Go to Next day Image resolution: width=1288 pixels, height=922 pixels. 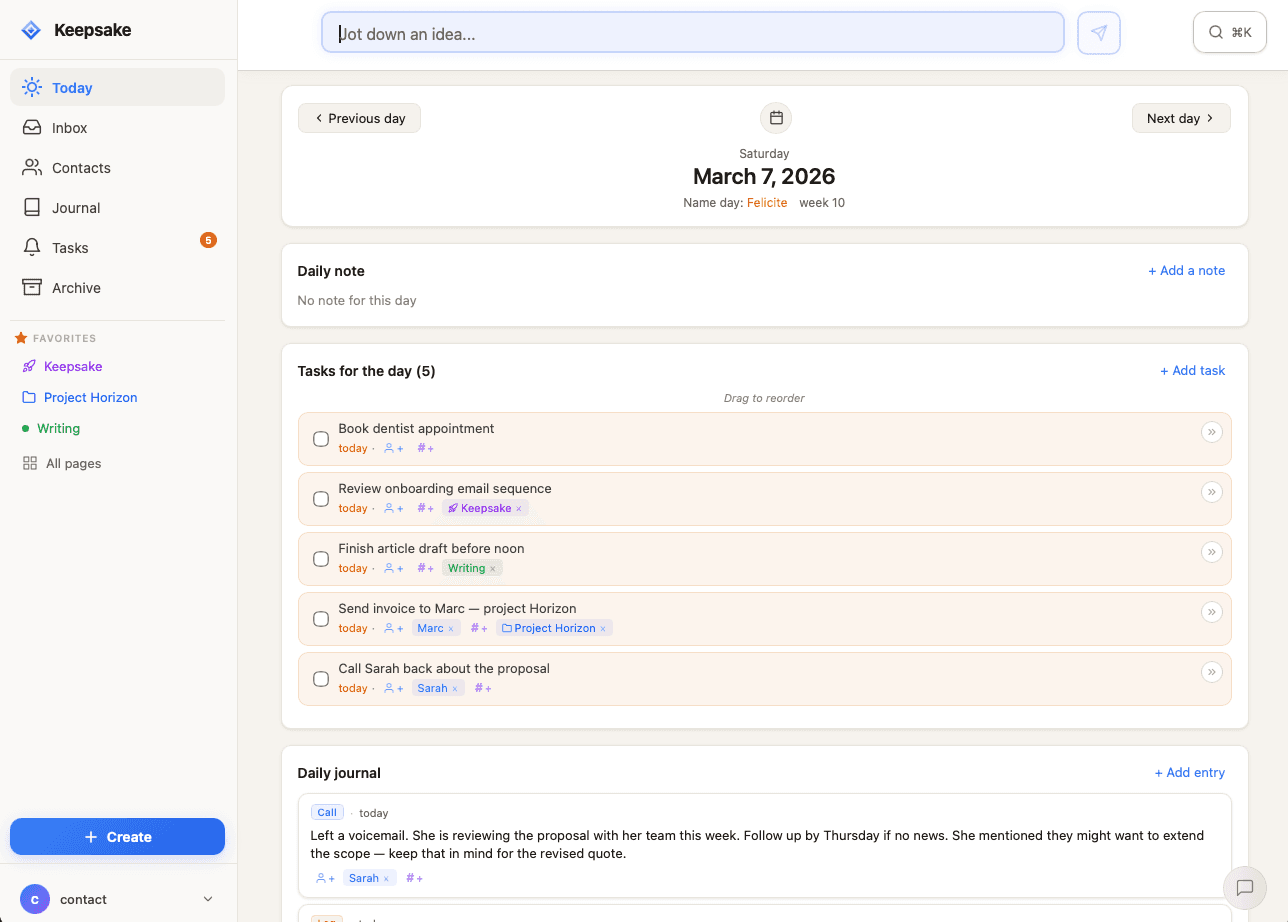pos(1181,117)
